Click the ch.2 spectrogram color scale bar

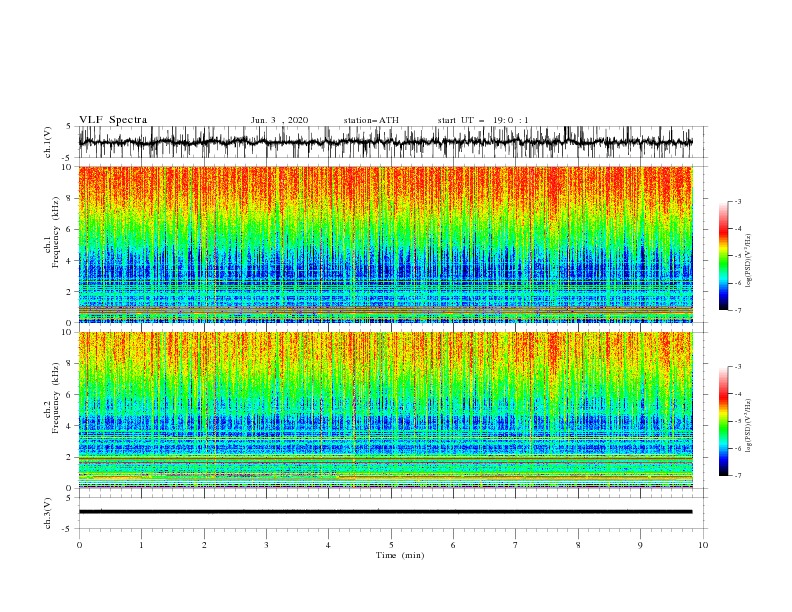723,421
